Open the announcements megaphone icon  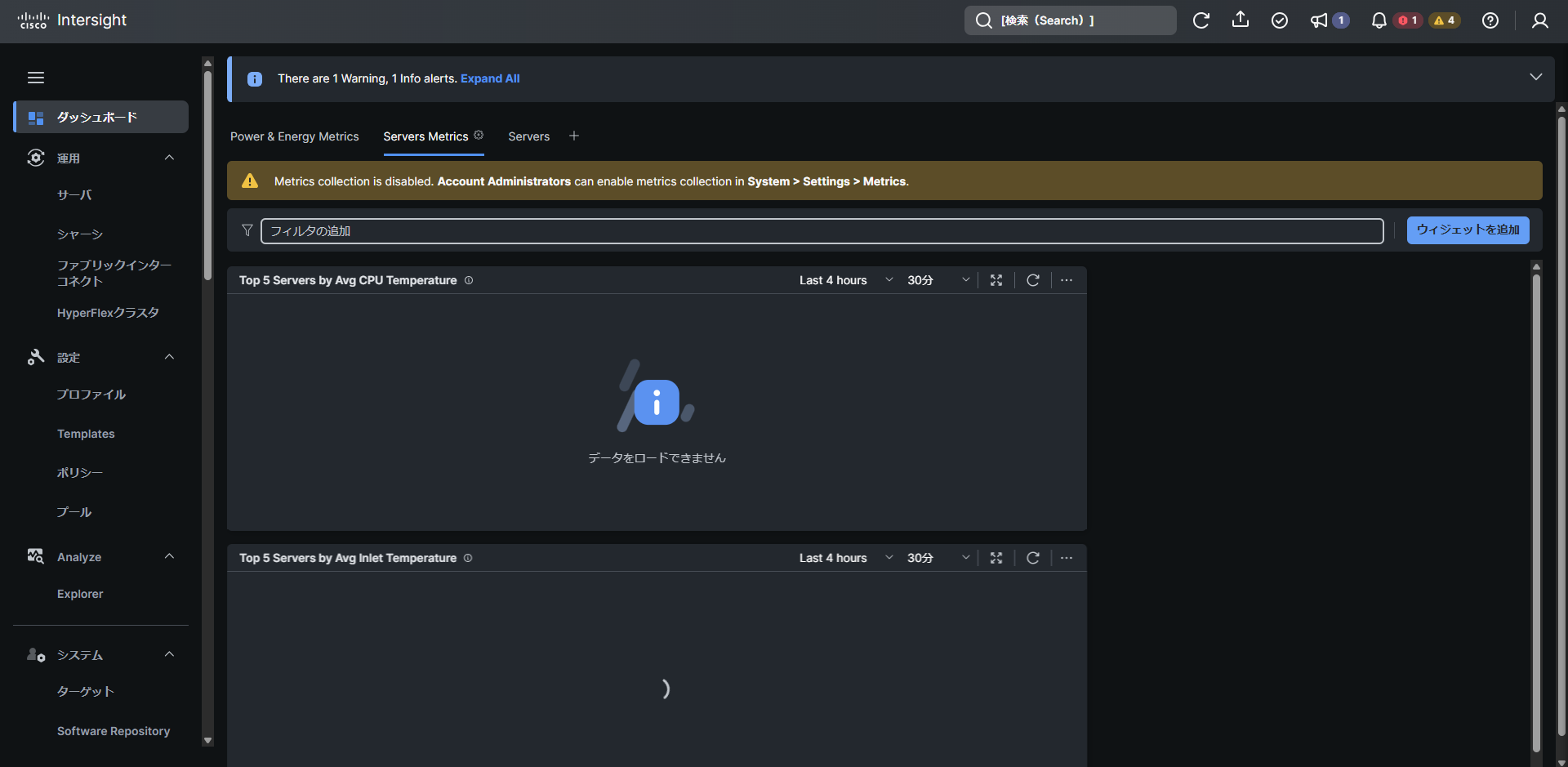click(1319, 20)
